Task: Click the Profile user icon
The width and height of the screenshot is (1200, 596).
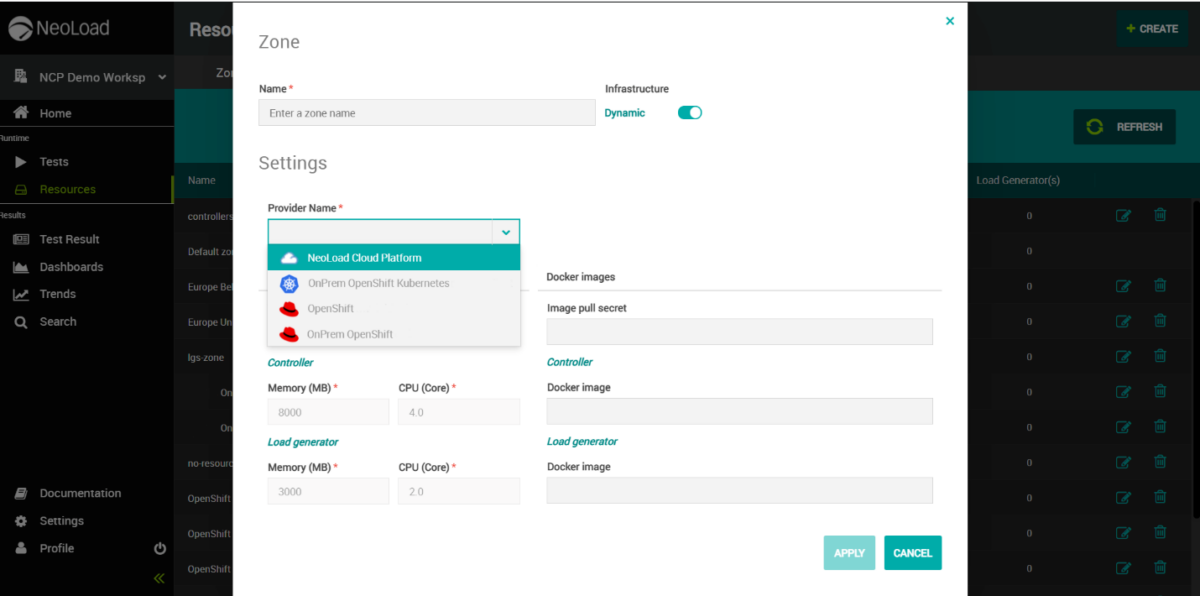Action: point(20,548)
